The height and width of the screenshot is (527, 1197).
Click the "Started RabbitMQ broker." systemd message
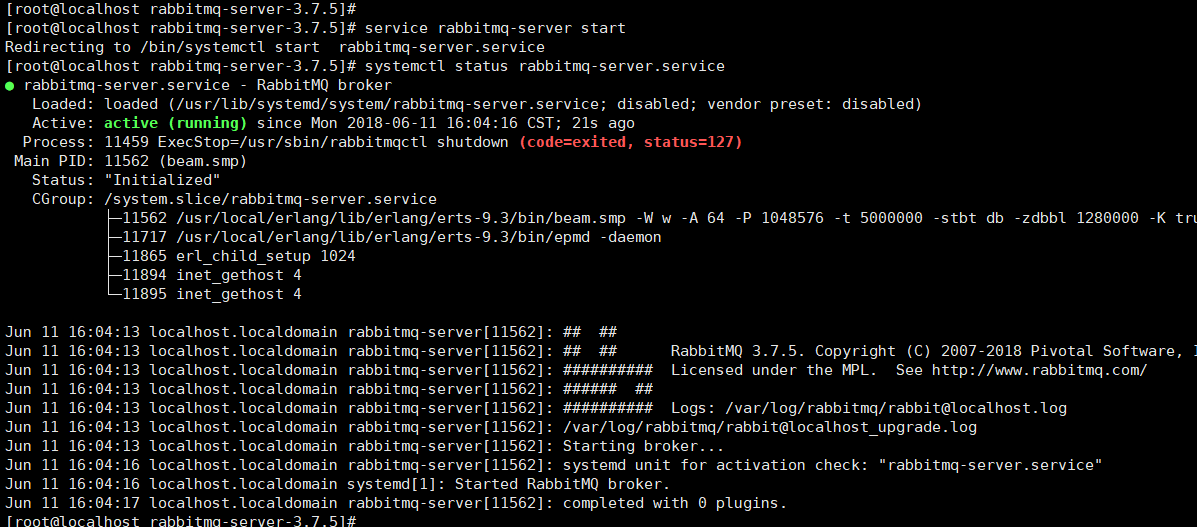(x=562, y=484)
